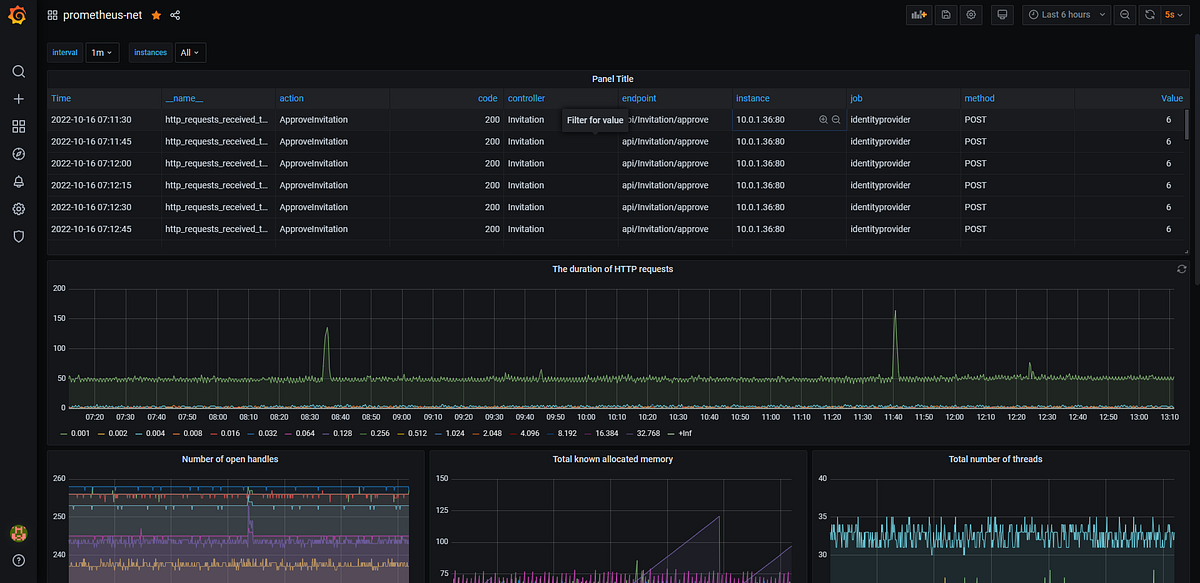Star the prometheus-net dashboard
This screenshot has width=1200, height=583.
(x=156, y=15)
